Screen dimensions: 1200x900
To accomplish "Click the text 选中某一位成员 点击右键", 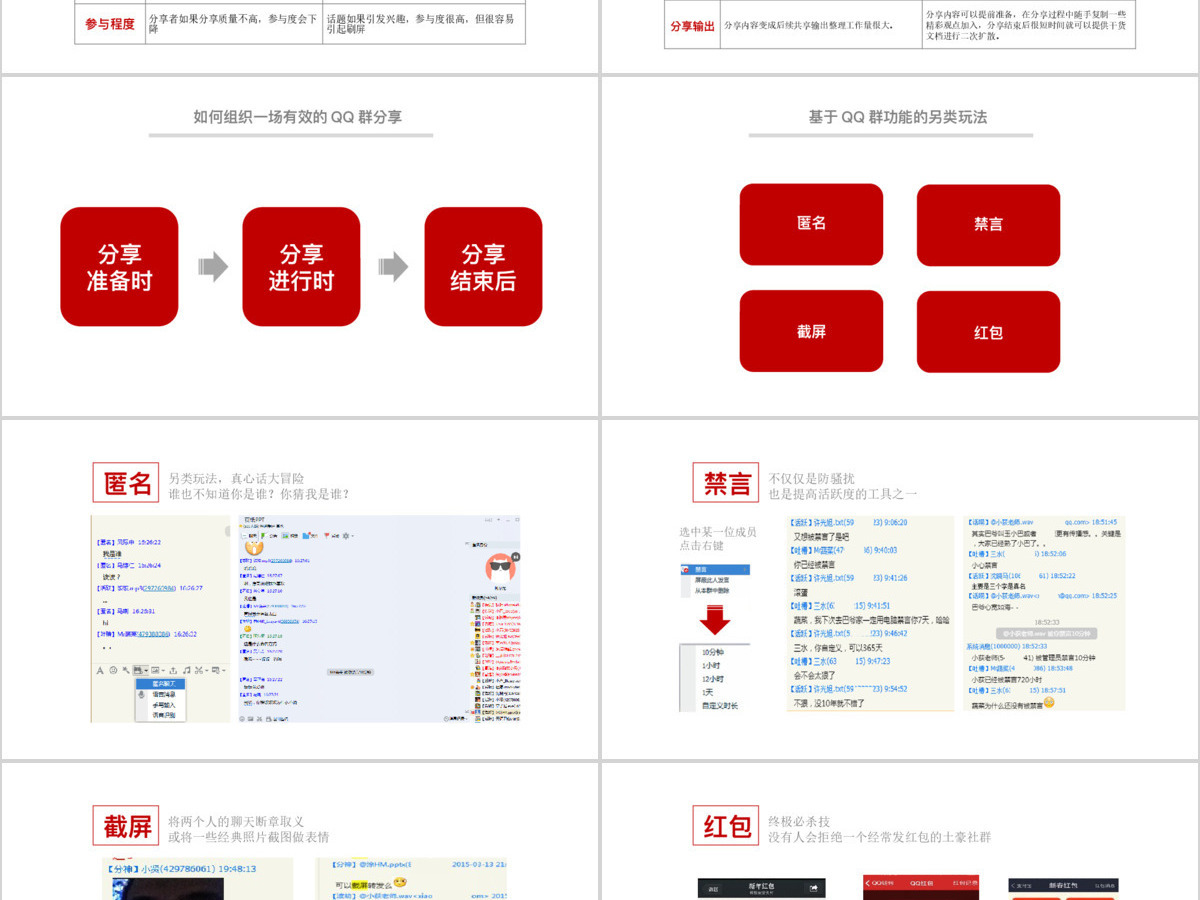I will click(718, 539).
